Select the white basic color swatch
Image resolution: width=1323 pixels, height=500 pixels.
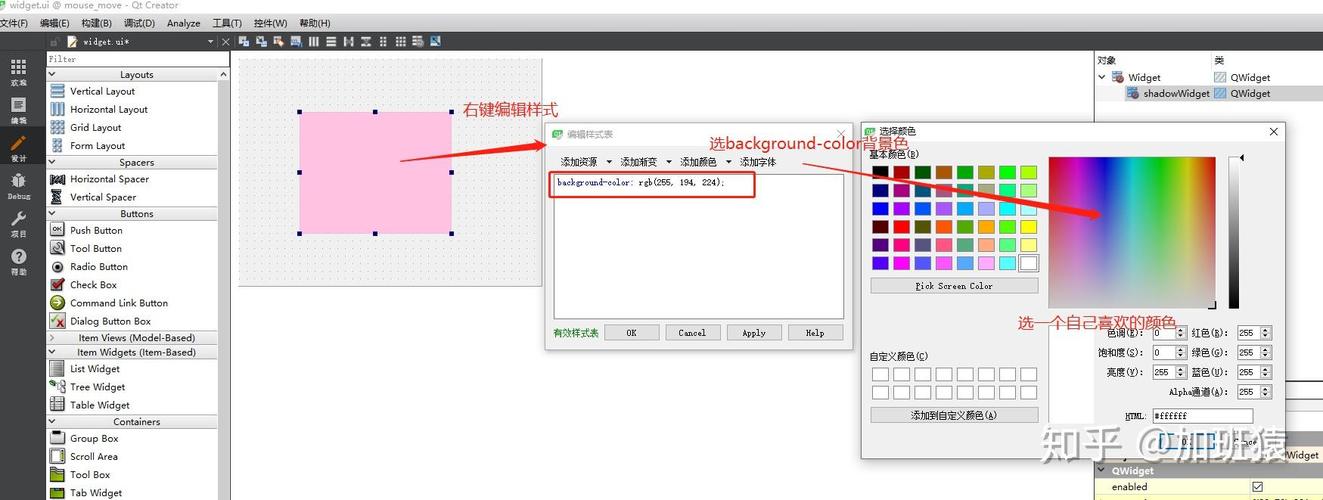(1028, 263)
